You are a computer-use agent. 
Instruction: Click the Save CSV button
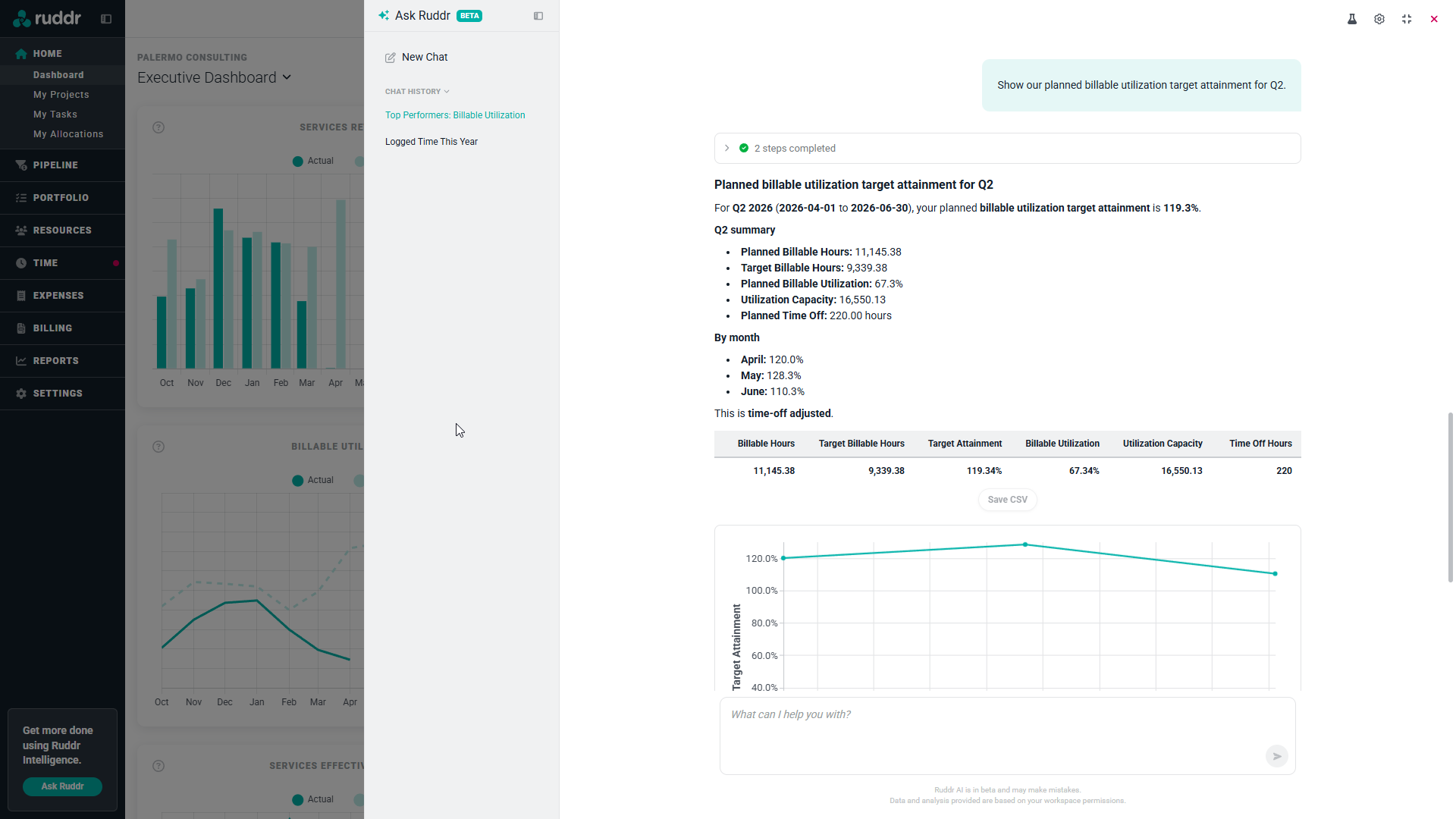tap(1007, 500)
